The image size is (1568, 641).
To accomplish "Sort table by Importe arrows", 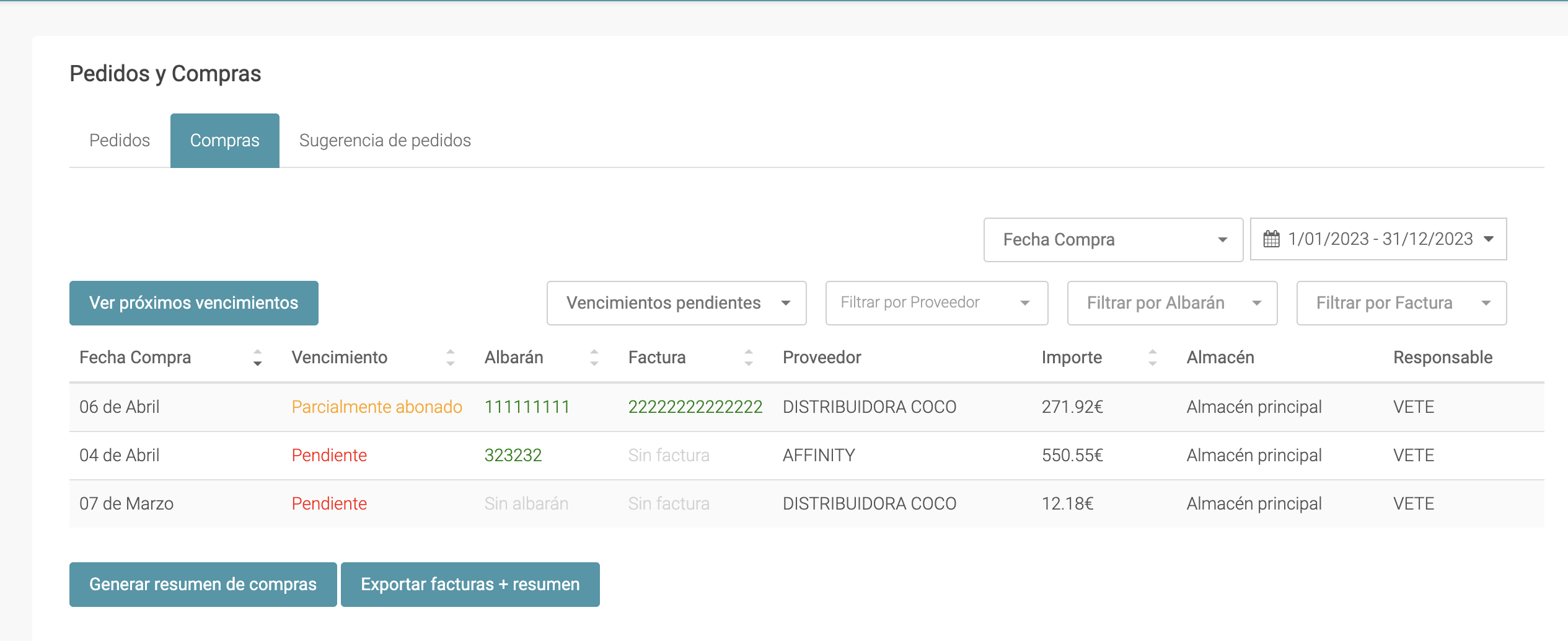I will click(1152, 358).
